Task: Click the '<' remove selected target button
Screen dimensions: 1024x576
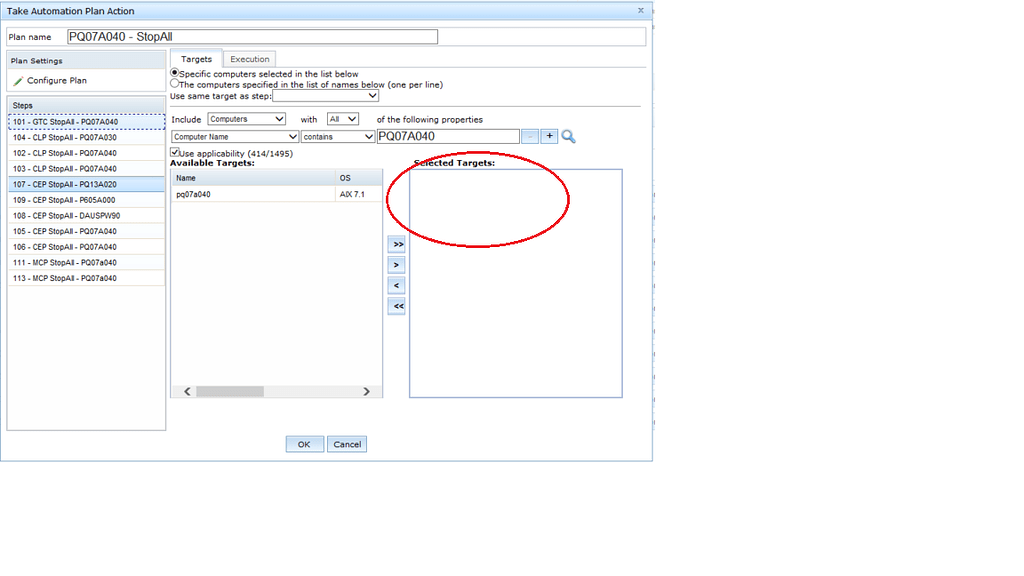Action: click(x=397, y=286)
